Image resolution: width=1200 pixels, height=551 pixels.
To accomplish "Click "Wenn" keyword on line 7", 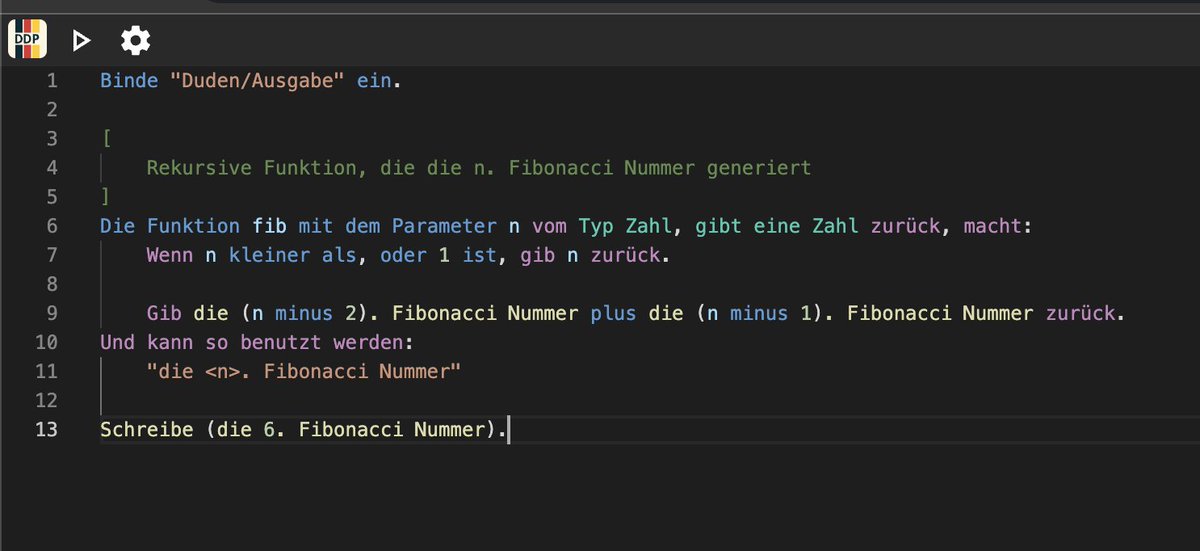I will [x=170, y=255].
